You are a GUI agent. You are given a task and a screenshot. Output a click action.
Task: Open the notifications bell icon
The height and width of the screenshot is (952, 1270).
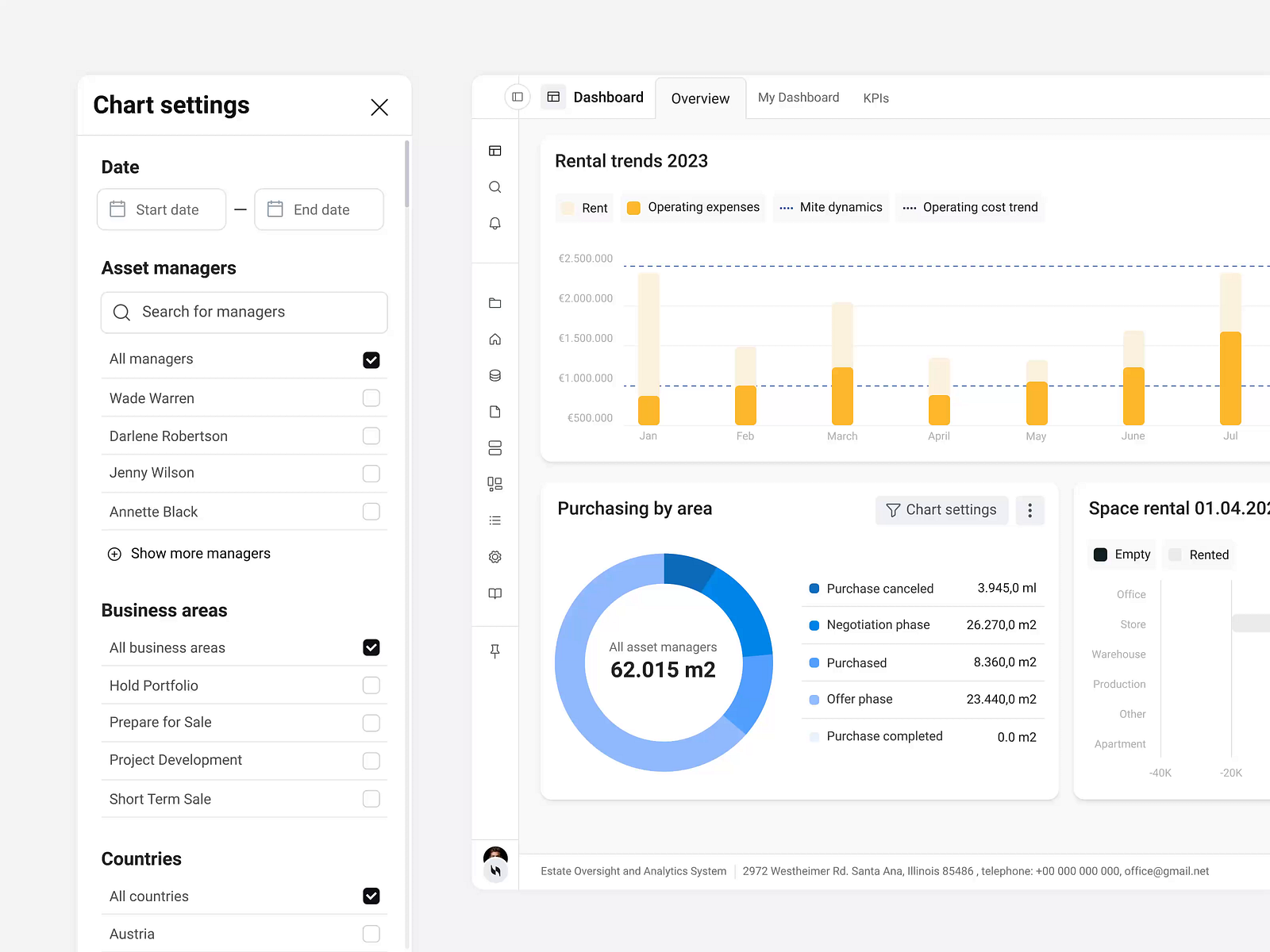(495, 223)
